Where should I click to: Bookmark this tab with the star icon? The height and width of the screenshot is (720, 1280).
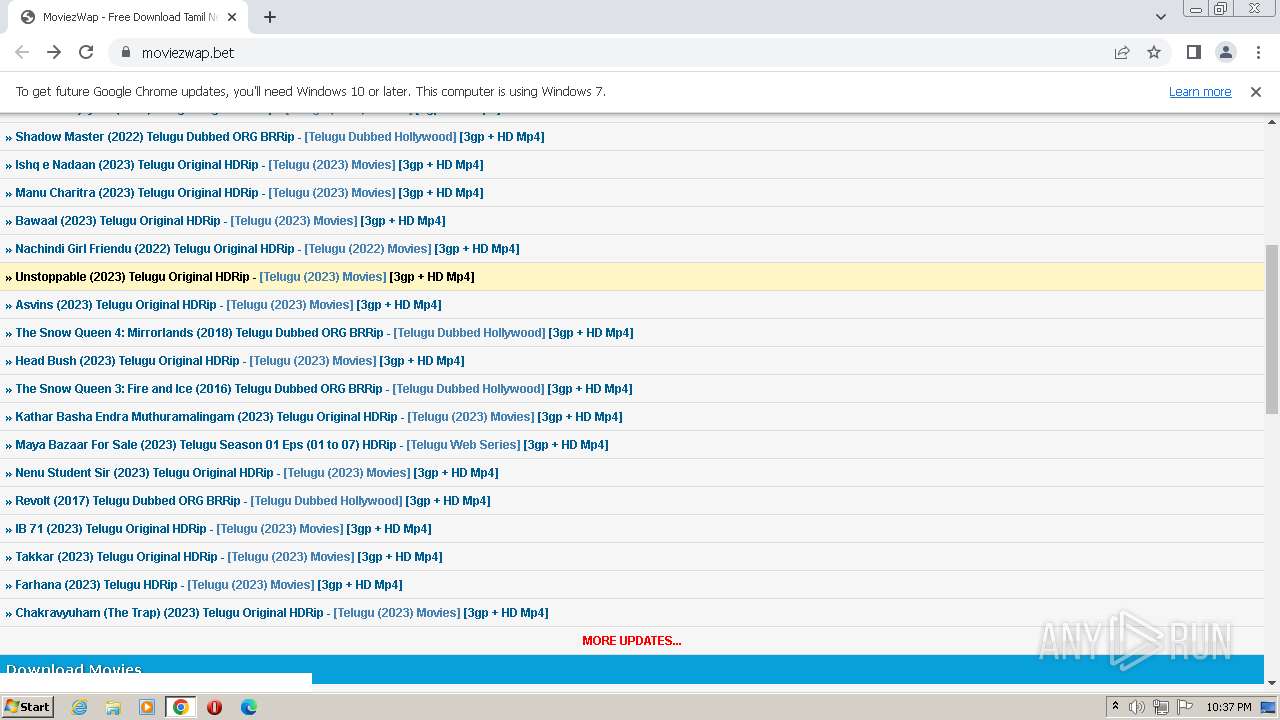(1154, 52)
